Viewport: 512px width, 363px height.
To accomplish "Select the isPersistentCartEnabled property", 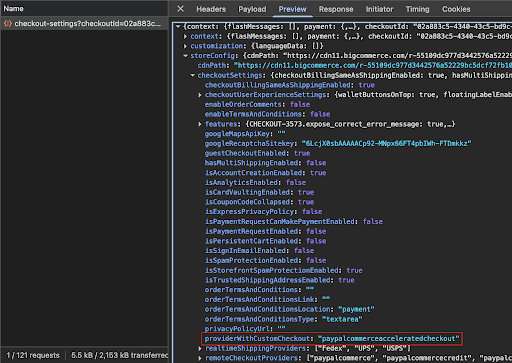I will point(265,241).
